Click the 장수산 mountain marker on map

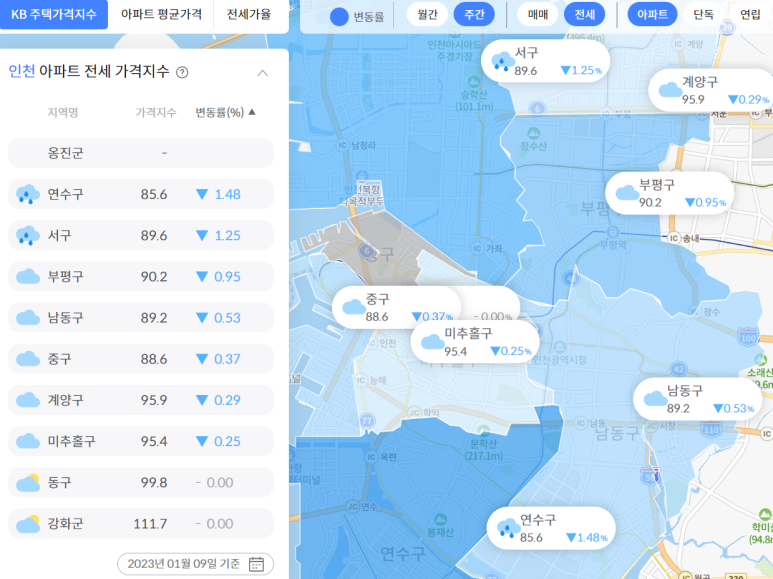533,133
